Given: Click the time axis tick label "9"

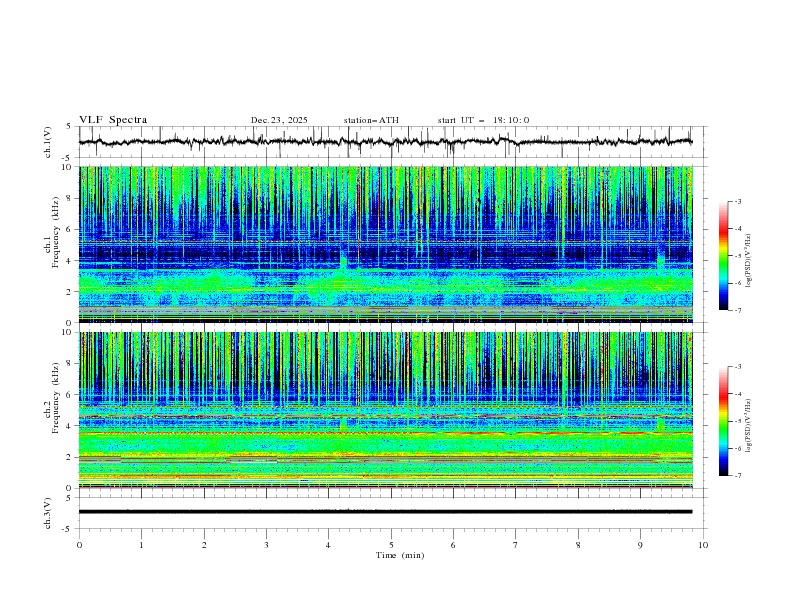Looking at the screenshot, I should click(640, 545).
